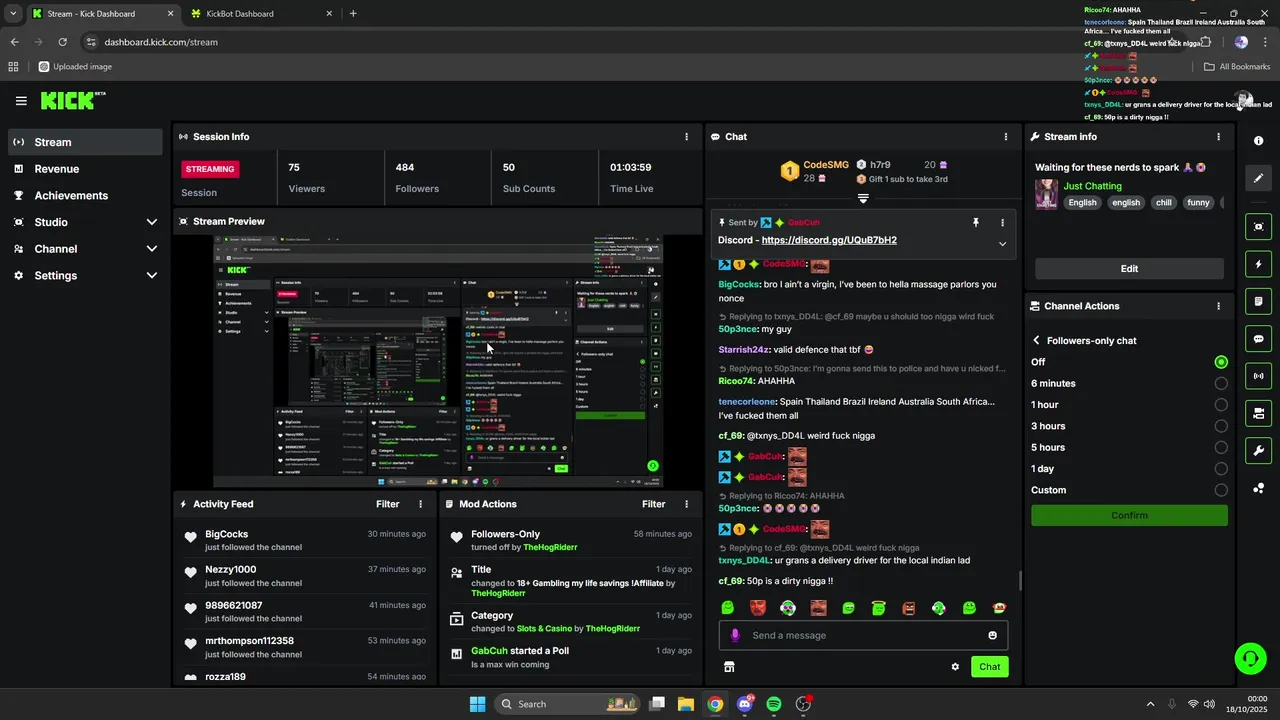Select the 5 hours radio option

coord(1221,447)
